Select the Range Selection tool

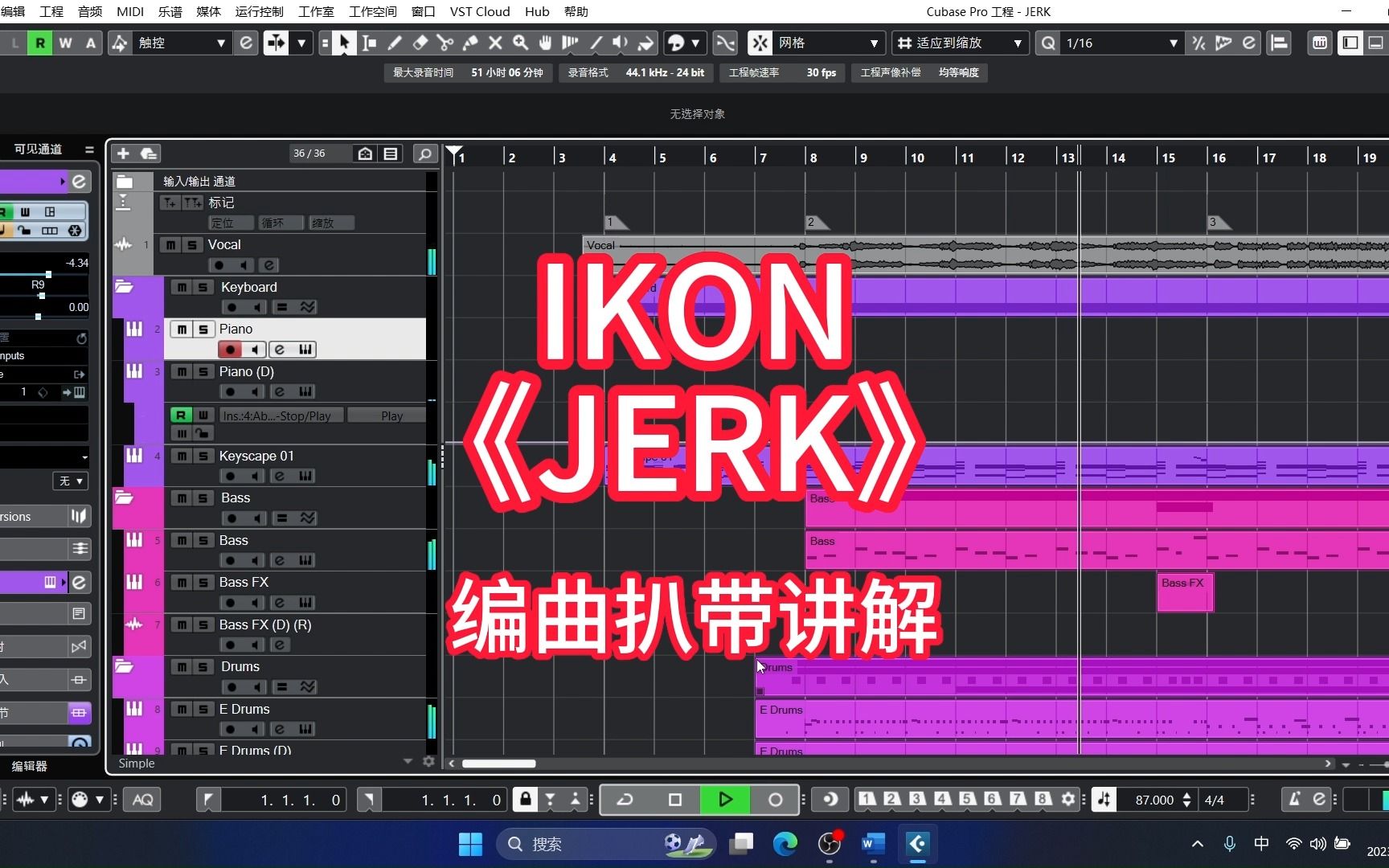369,43
